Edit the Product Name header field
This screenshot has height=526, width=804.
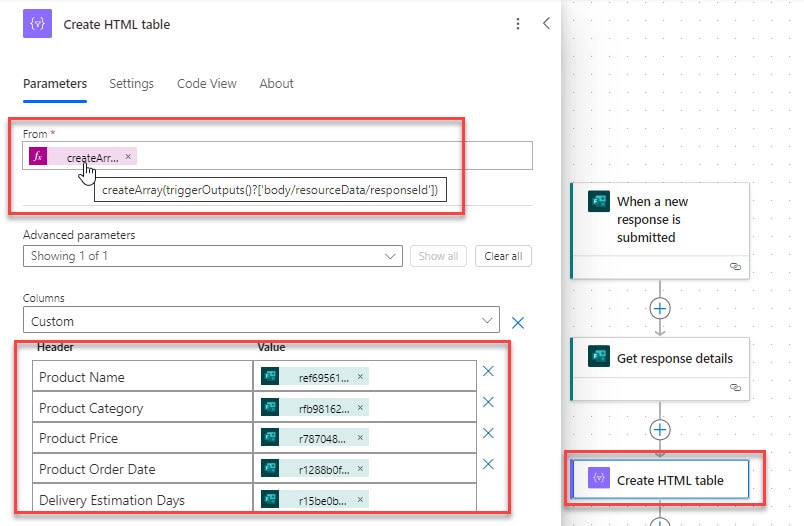(x=143, y=377)
